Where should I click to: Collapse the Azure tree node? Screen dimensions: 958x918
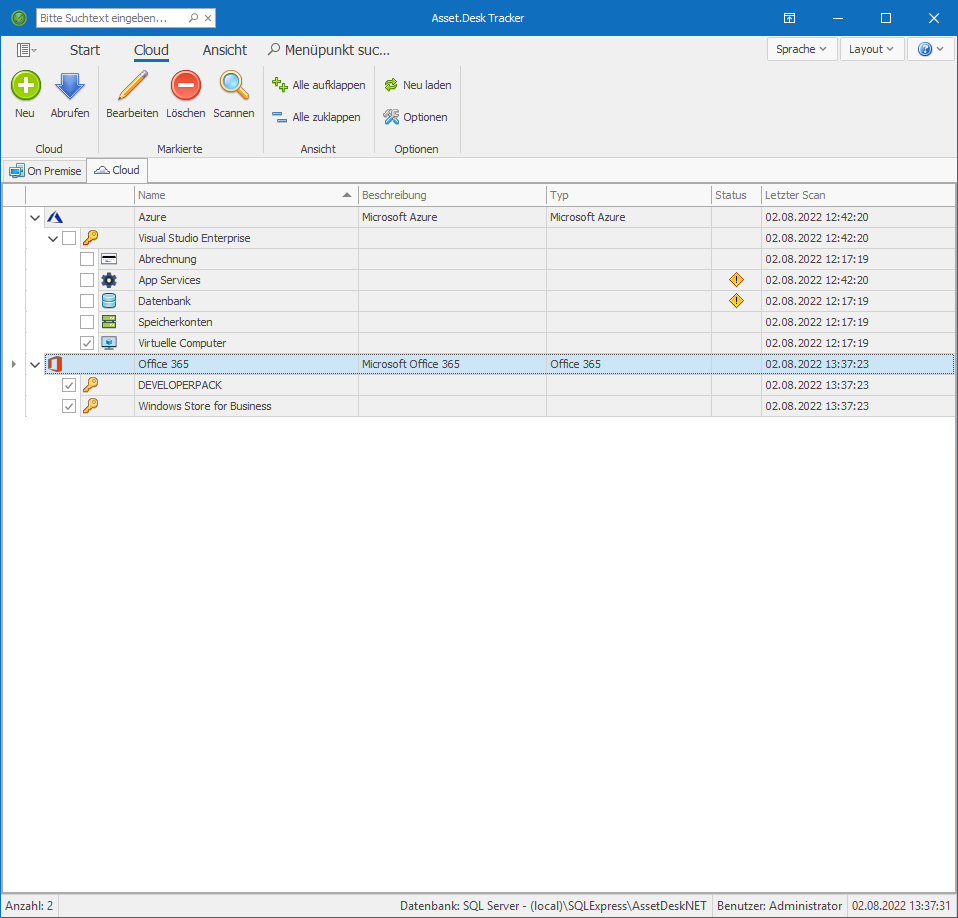[35, 217]
